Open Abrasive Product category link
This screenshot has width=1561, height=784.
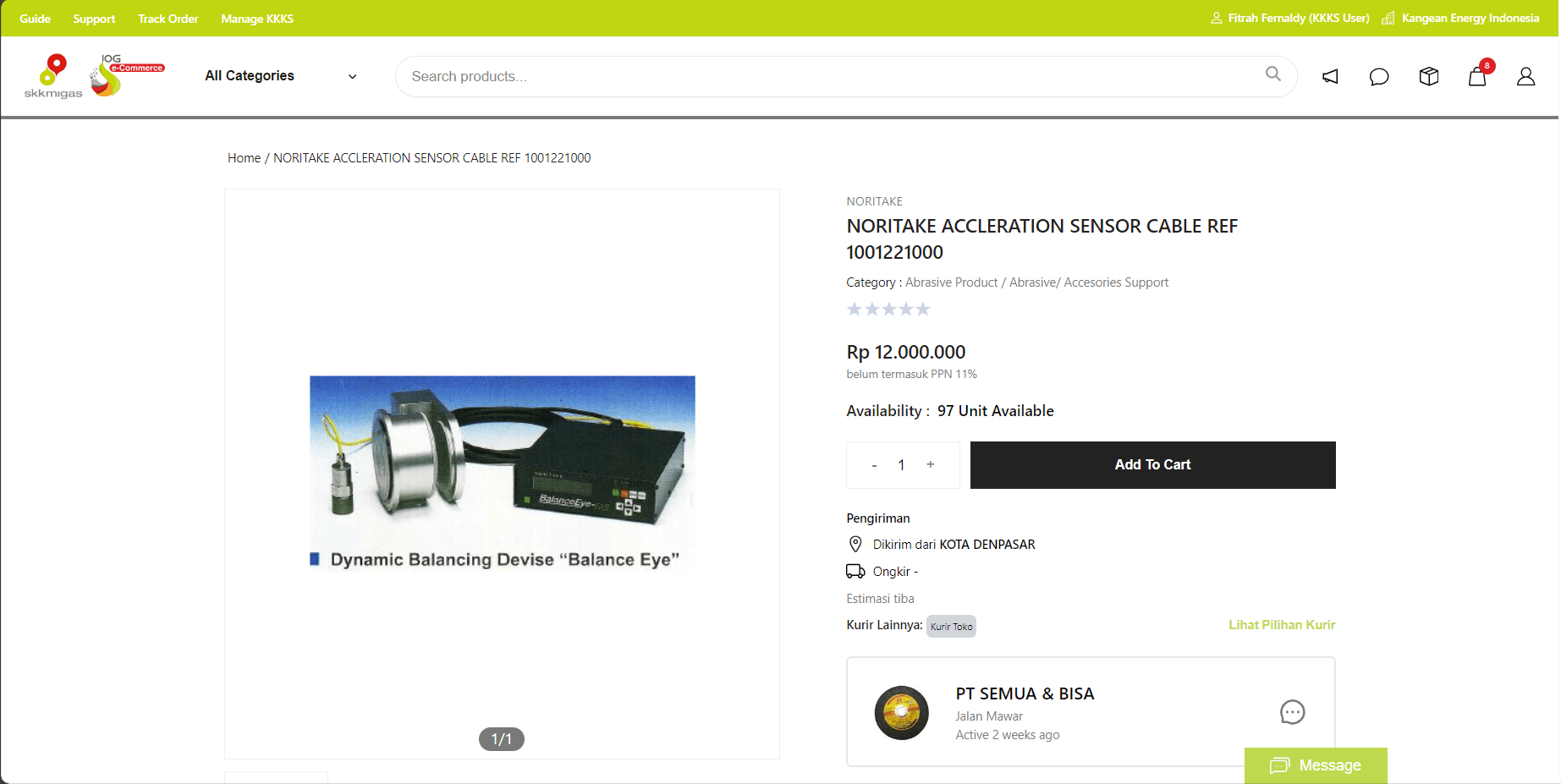point(952,282)
